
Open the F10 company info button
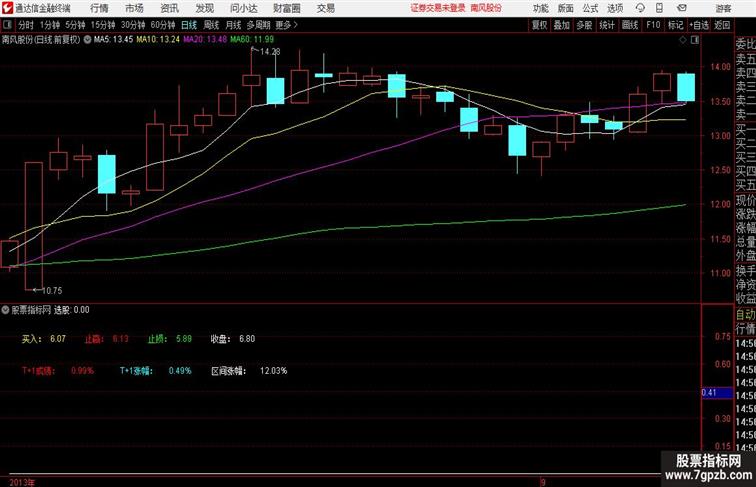pyautogui.click(x=653, y=25)
